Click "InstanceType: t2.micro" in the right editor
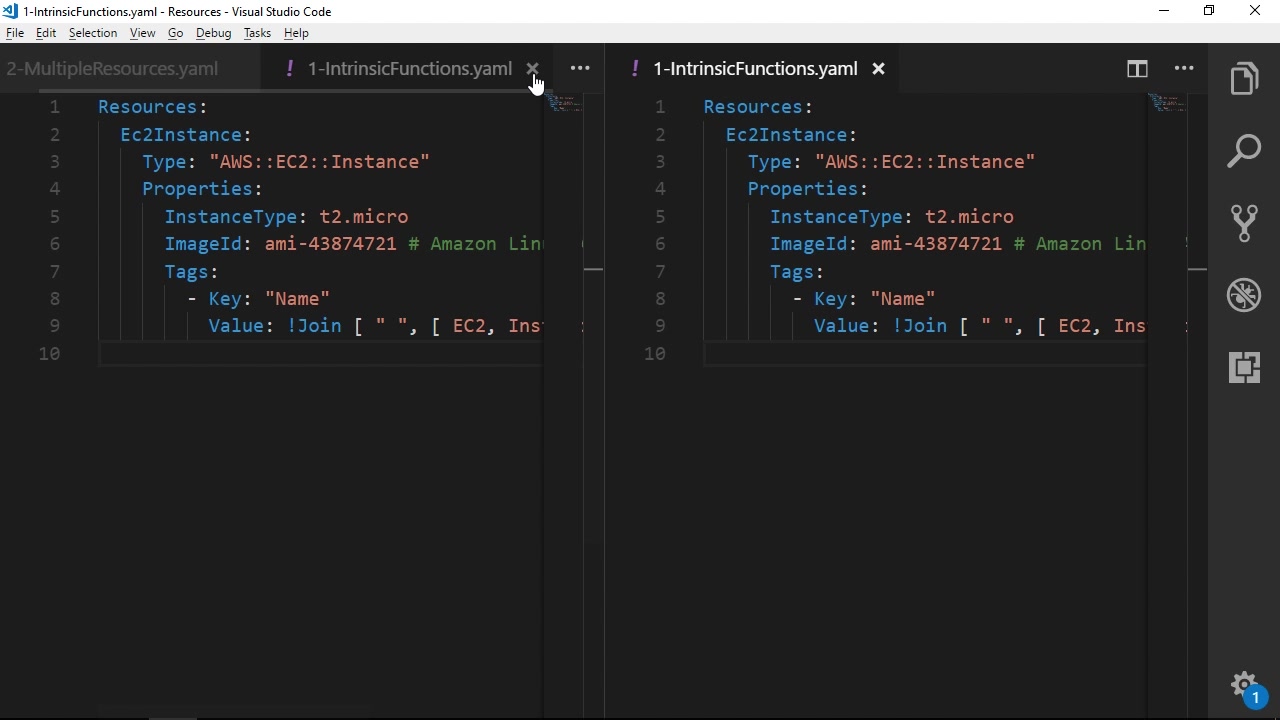This screenshot has width=1280, height=720. 892,217
